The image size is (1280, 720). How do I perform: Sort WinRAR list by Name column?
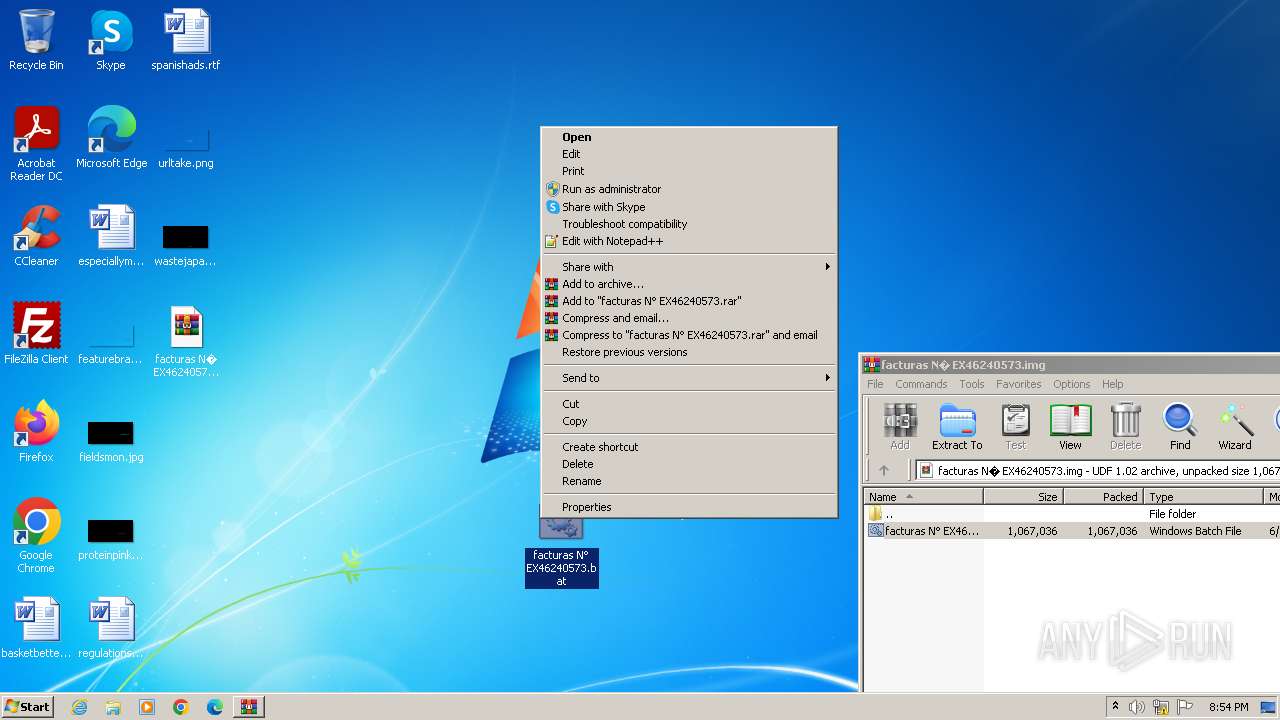923,497
